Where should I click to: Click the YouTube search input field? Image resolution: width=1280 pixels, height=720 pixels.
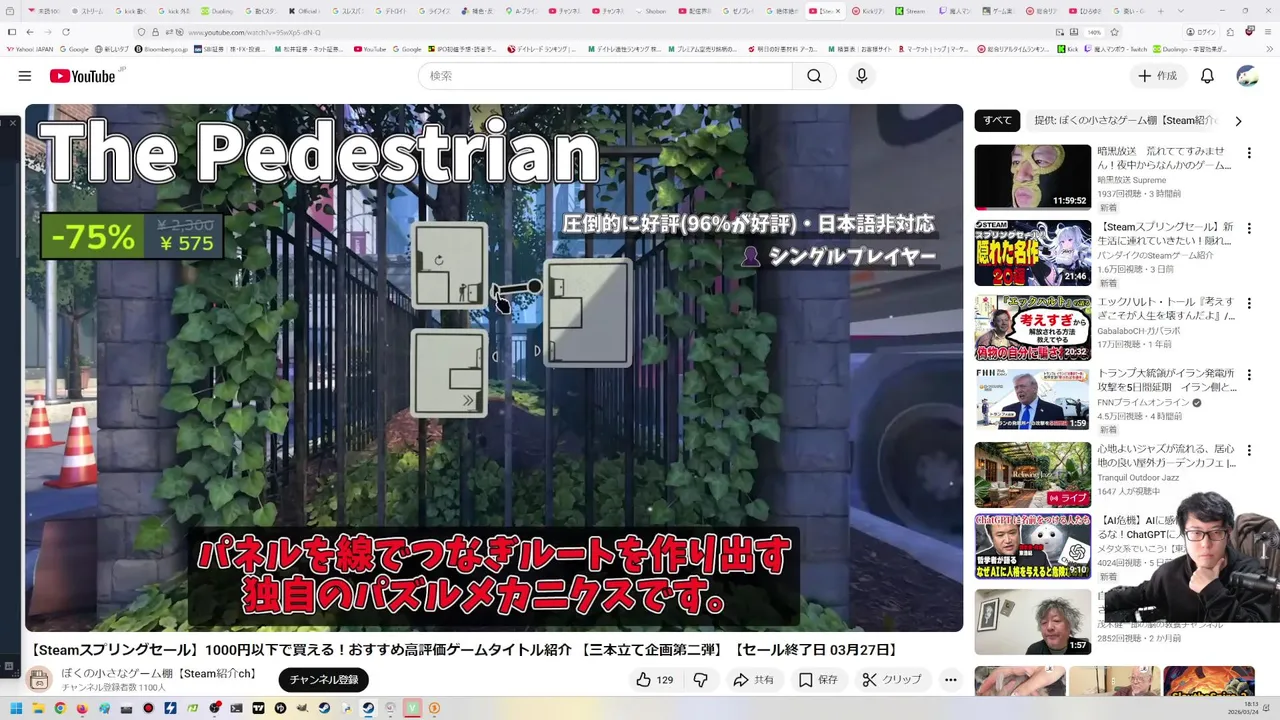(606, 76)
